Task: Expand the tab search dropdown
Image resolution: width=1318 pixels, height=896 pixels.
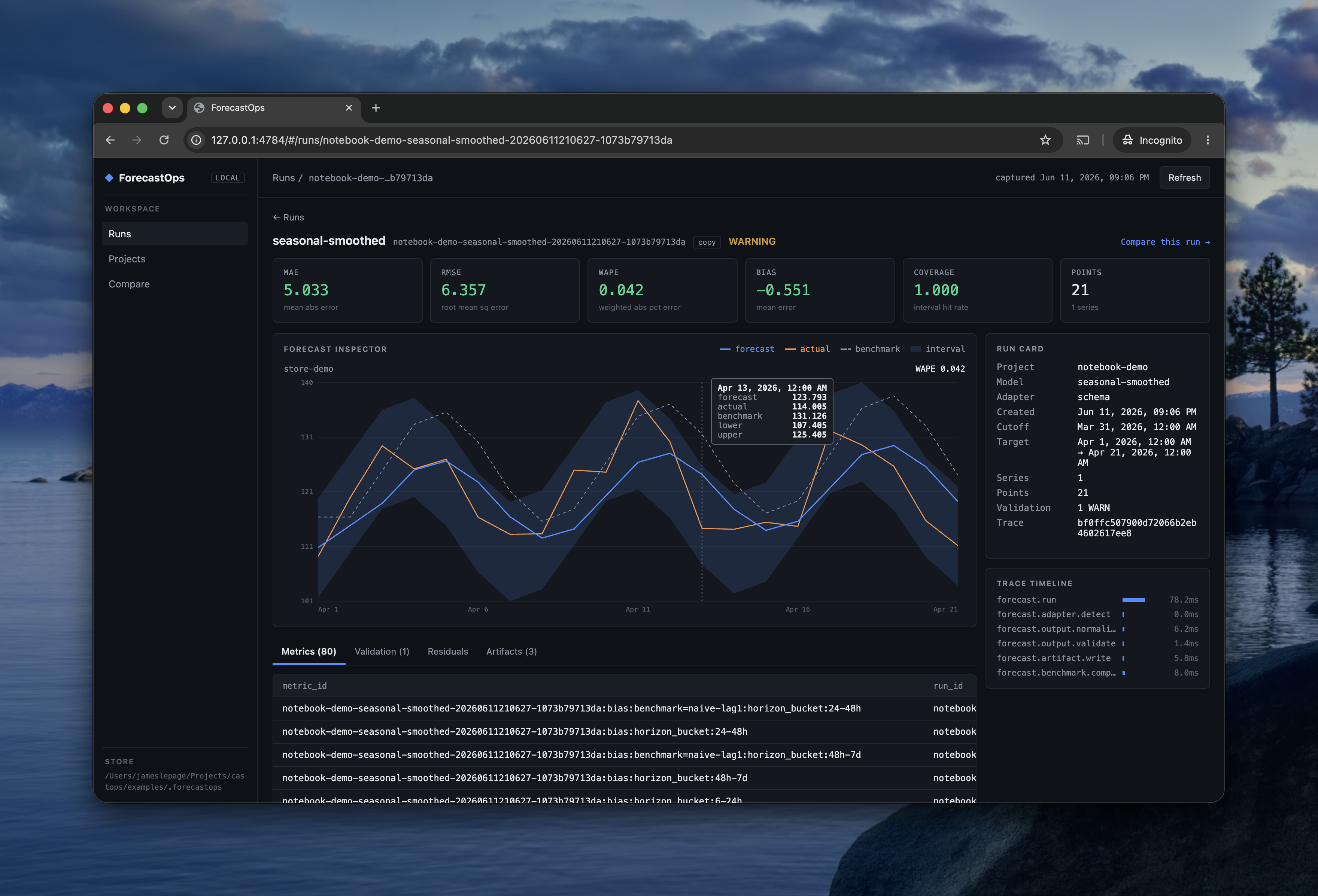Action: tap(172, 108)
